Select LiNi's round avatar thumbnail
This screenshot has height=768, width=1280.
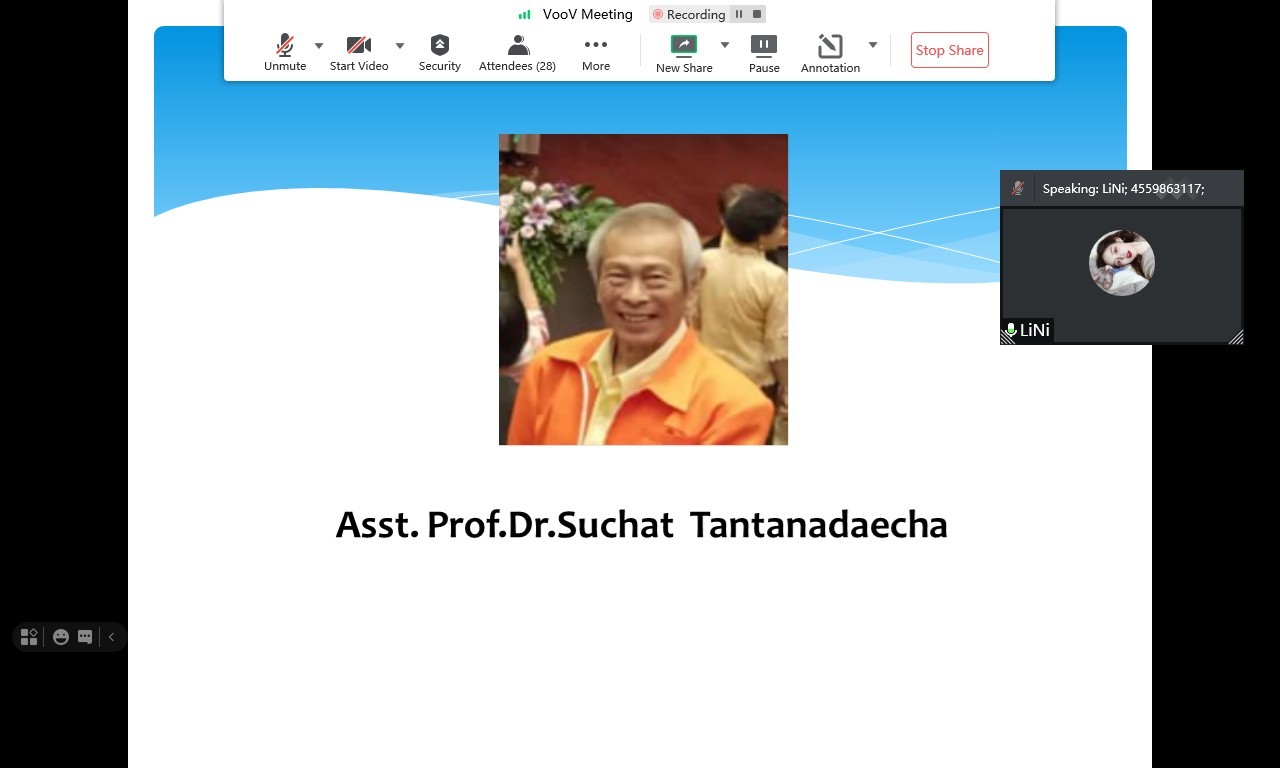(1122, 263)
